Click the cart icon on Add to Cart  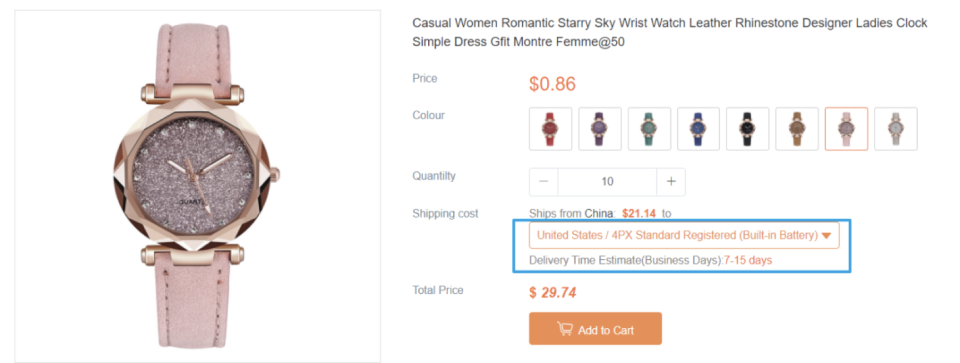(564, 329)
